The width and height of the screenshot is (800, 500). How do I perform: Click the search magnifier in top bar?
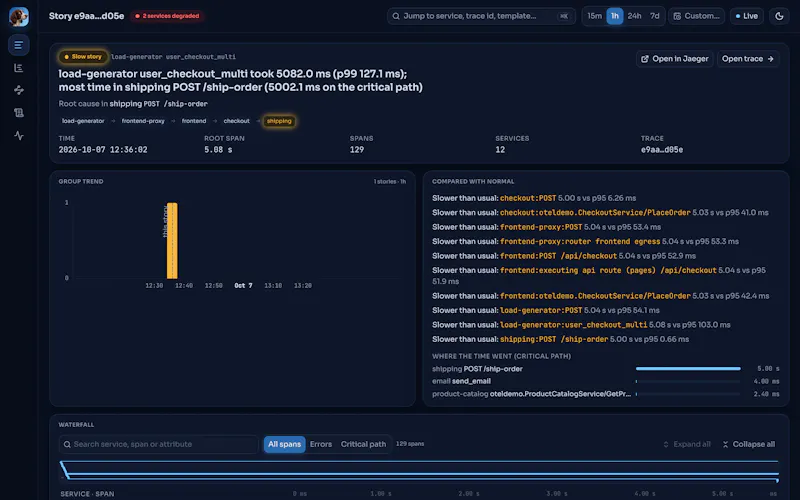click(x=396, y=16)
